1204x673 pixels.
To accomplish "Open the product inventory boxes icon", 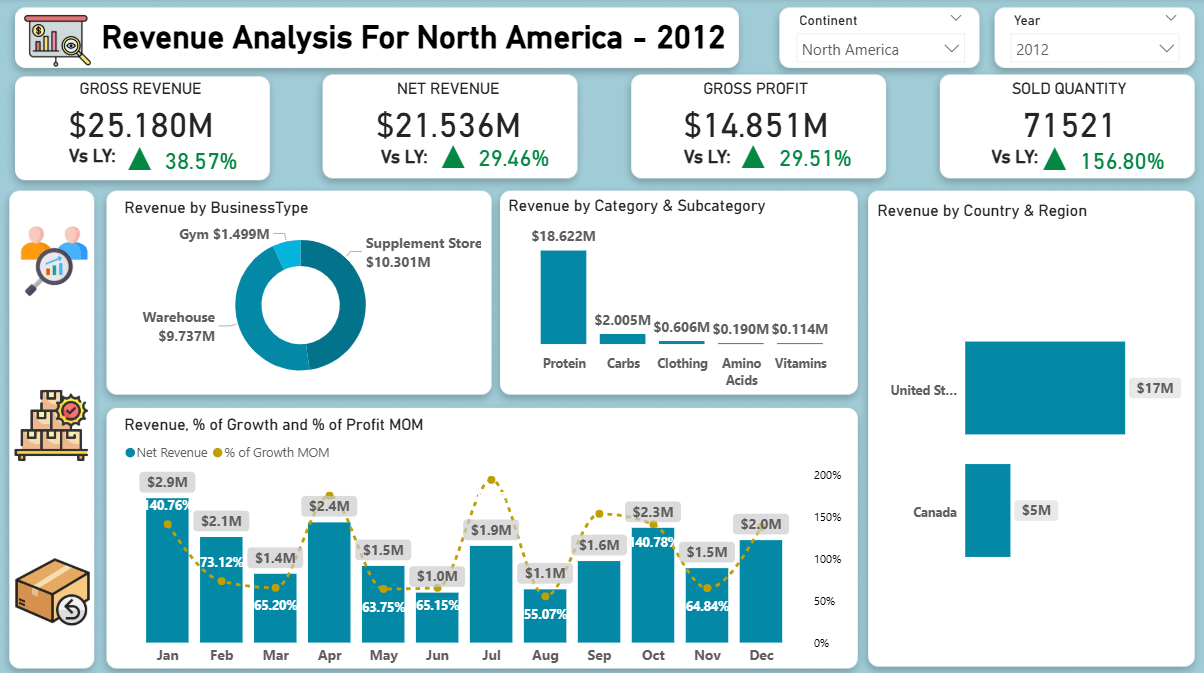I will [52, 425].
